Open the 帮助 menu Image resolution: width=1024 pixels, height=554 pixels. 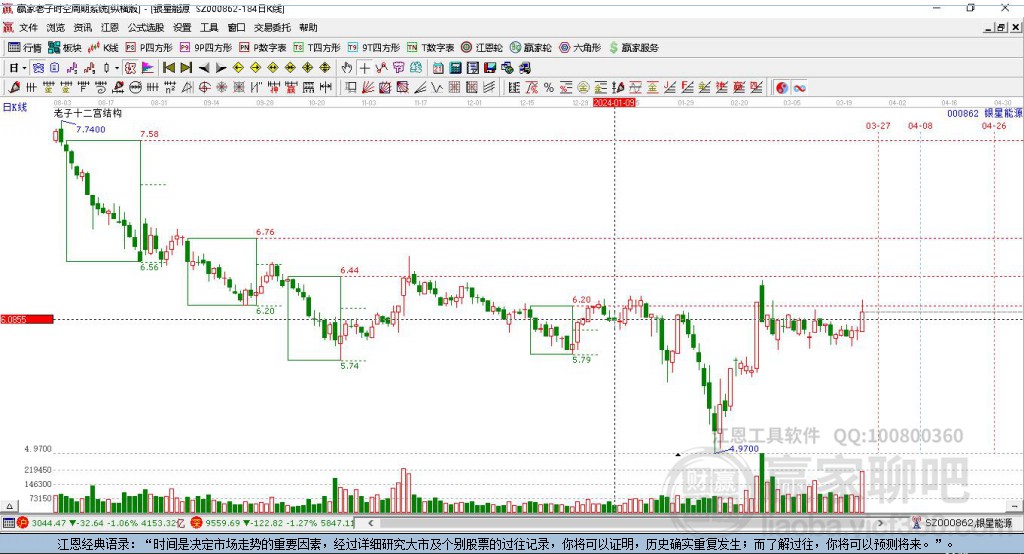click(x=308, y=27)
